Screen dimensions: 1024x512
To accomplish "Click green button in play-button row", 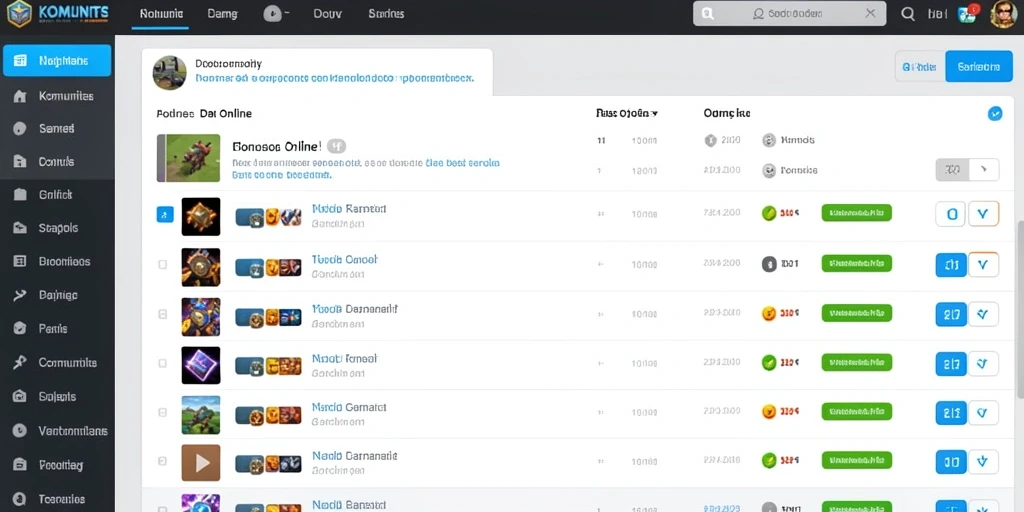I will (856, 460).
